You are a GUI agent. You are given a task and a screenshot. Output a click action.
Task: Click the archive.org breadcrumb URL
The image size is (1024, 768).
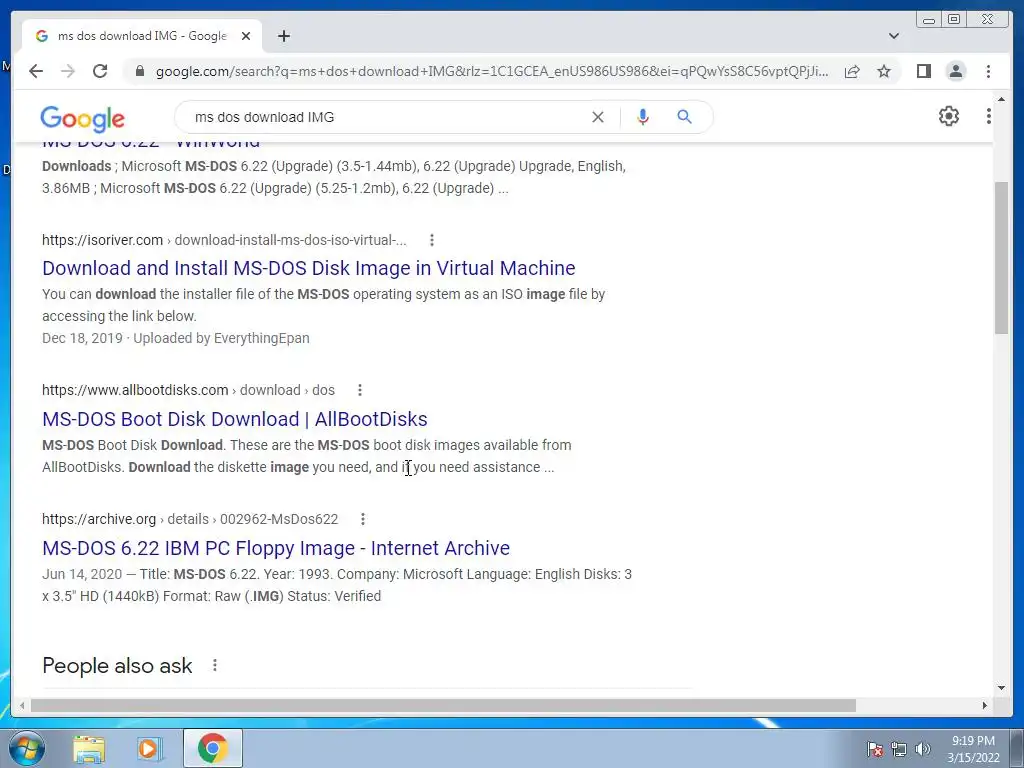point(190,519)
